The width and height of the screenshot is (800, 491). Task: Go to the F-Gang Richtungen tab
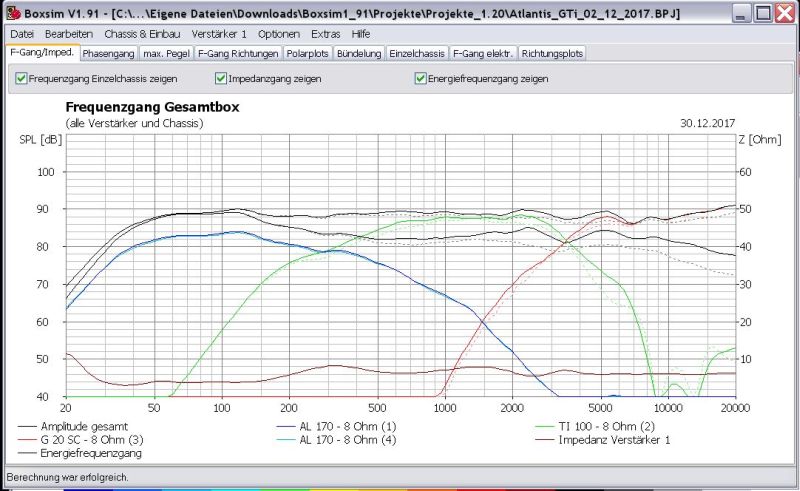click(x=238, y=53)
